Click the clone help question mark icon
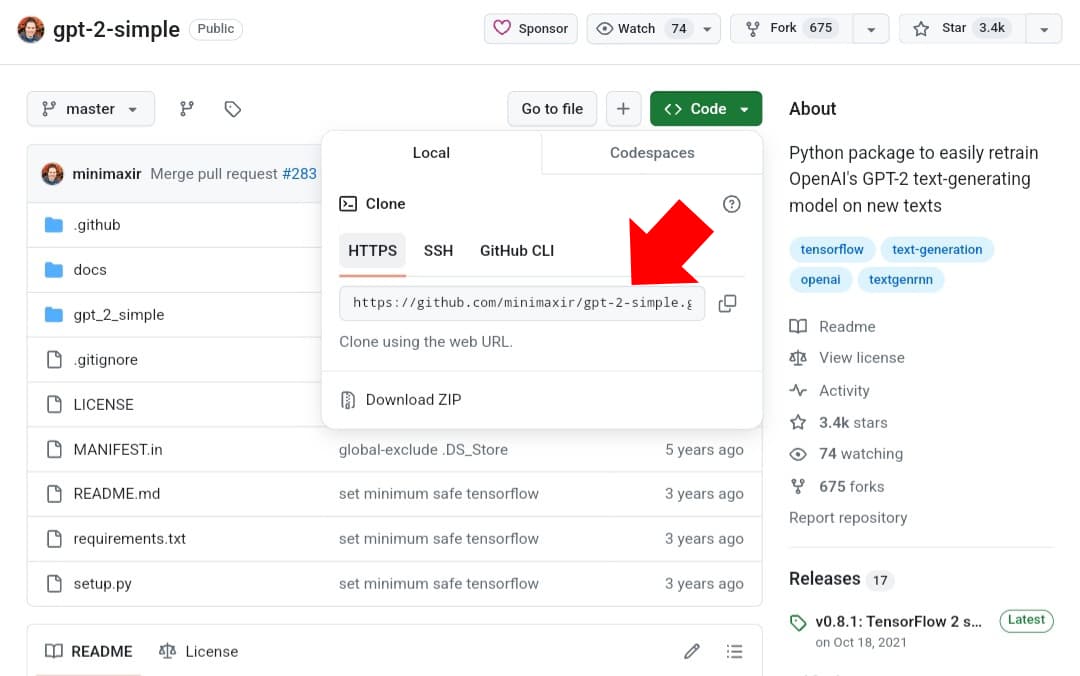This screenshot has height=676, width=1080. pyautogui.click(x=731, y=204)
